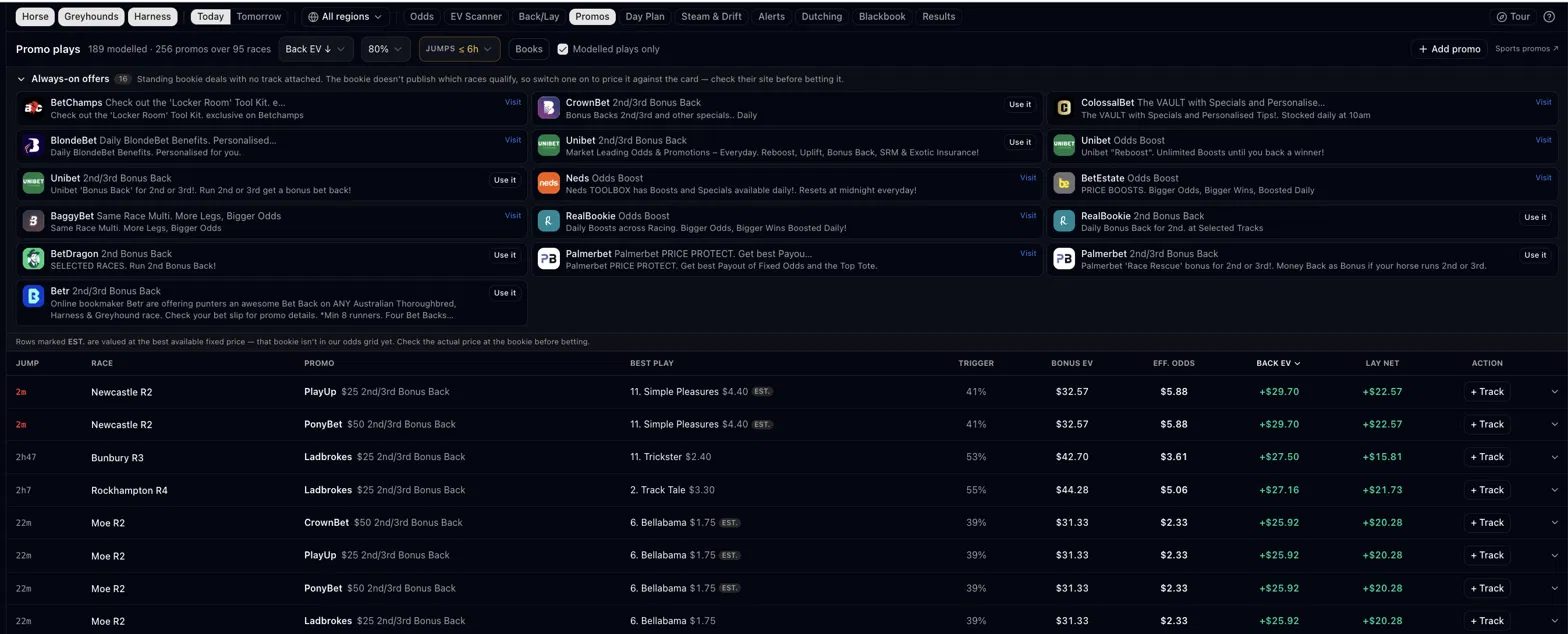This screenshot has width=1568, height=634.
Task: Expand the Rockhampton R4 row
Action: (x=1554, y=490)
